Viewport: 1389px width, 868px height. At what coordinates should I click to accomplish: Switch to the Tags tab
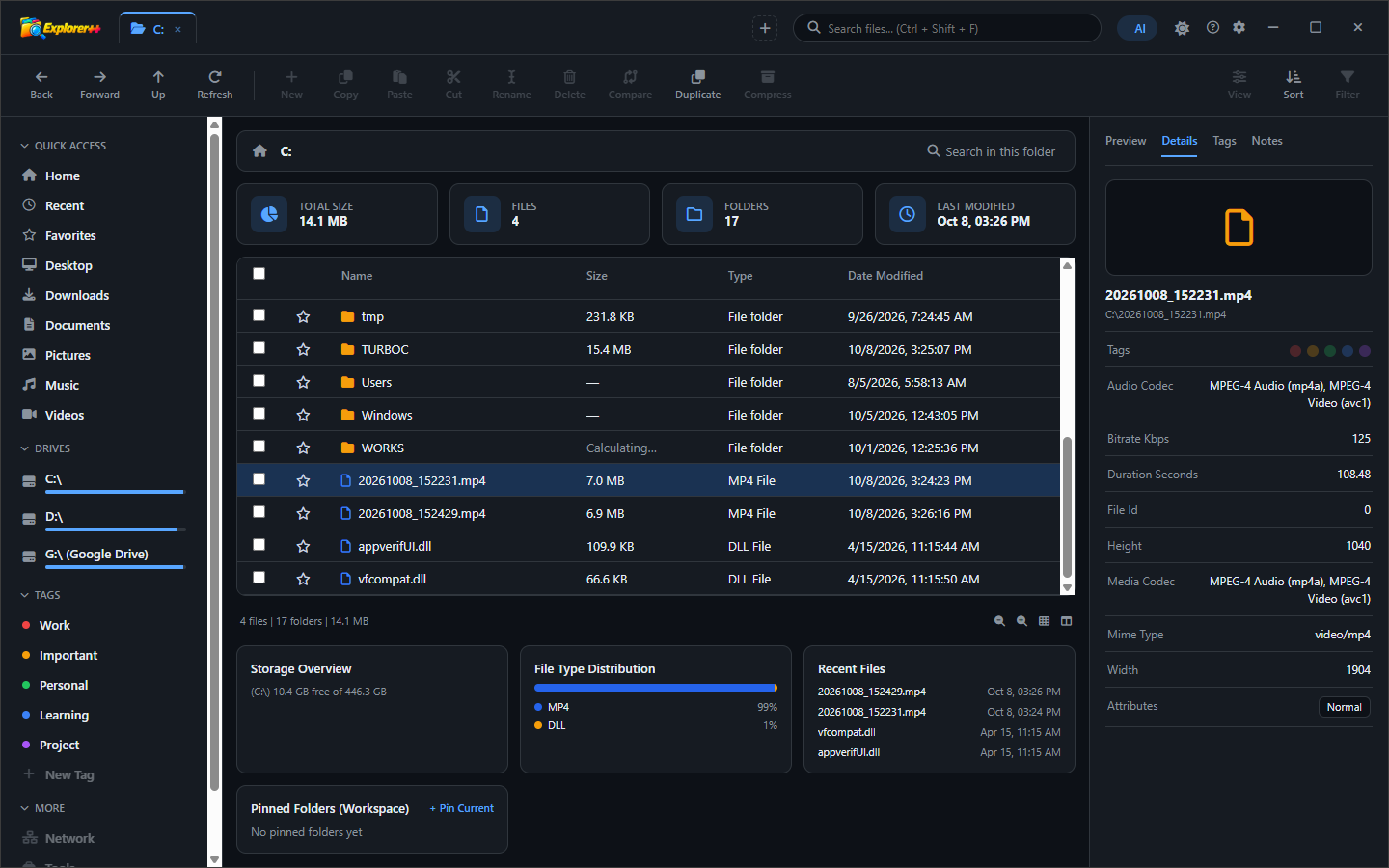tap(1224, 141)
